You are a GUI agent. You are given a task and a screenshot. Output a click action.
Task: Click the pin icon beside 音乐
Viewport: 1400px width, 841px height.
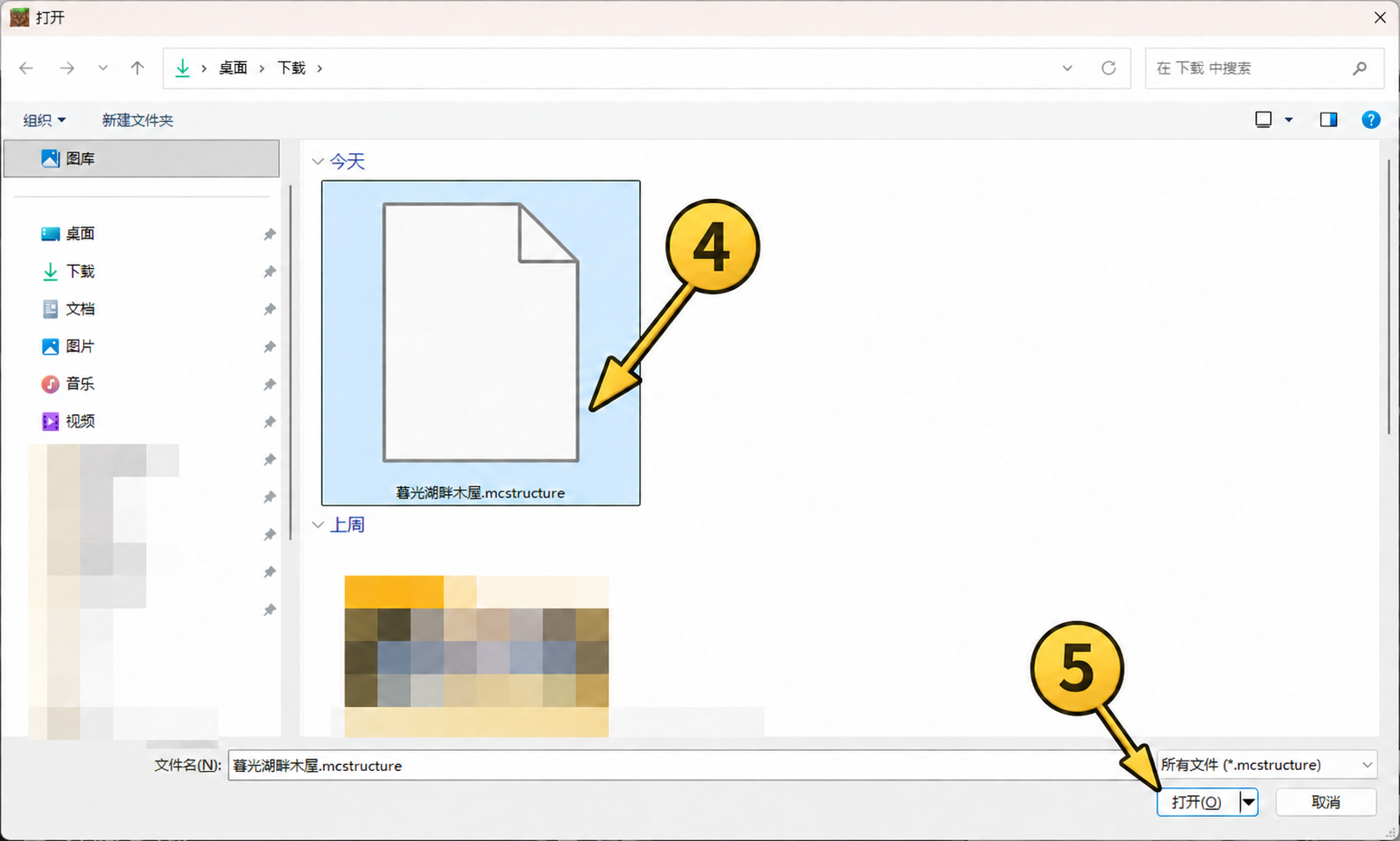tap(269, 384)
